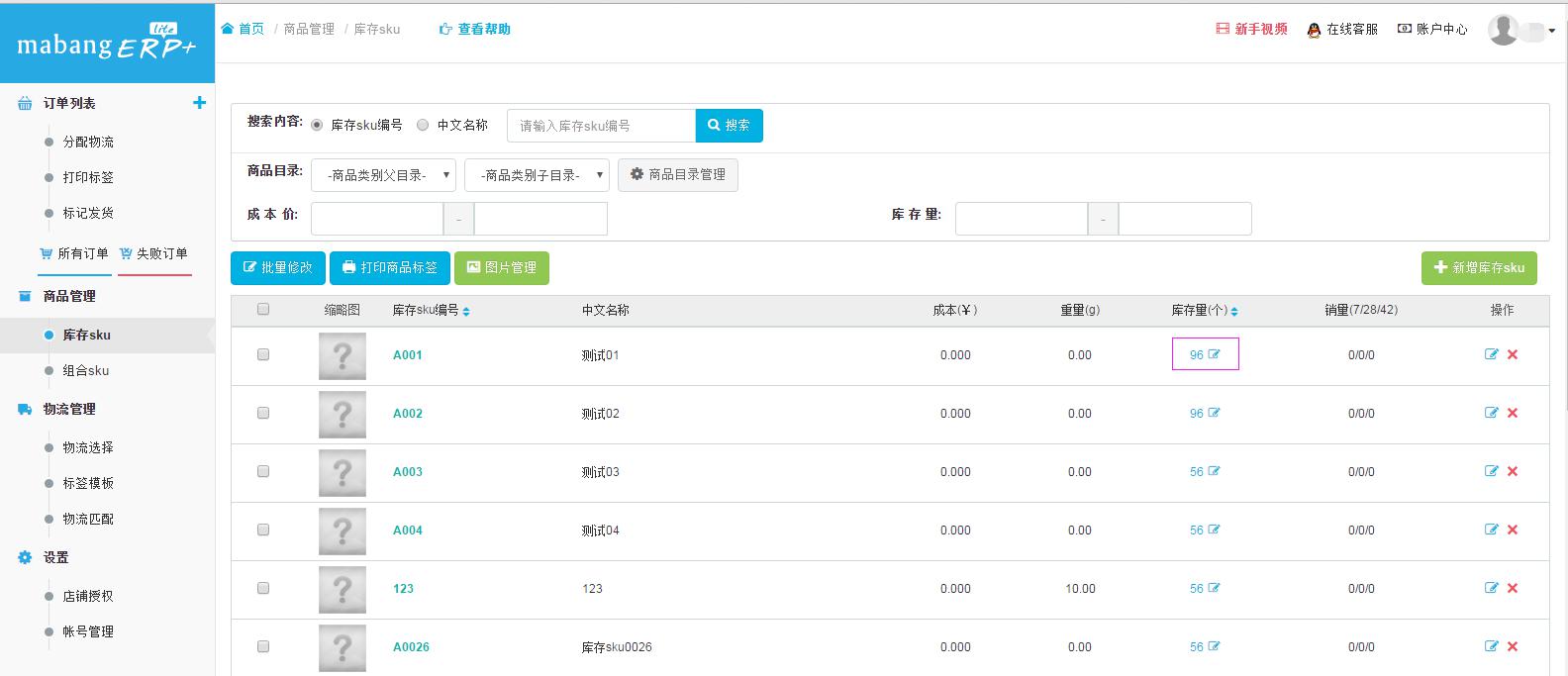Click the edit icon in the A003 operation column

coord(1492,471)
